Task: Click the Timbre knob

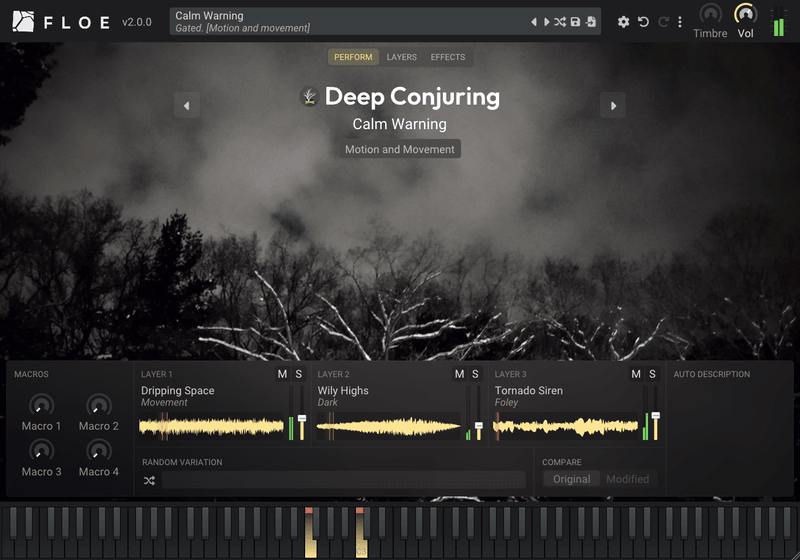Action: click(x=710, y=14)
